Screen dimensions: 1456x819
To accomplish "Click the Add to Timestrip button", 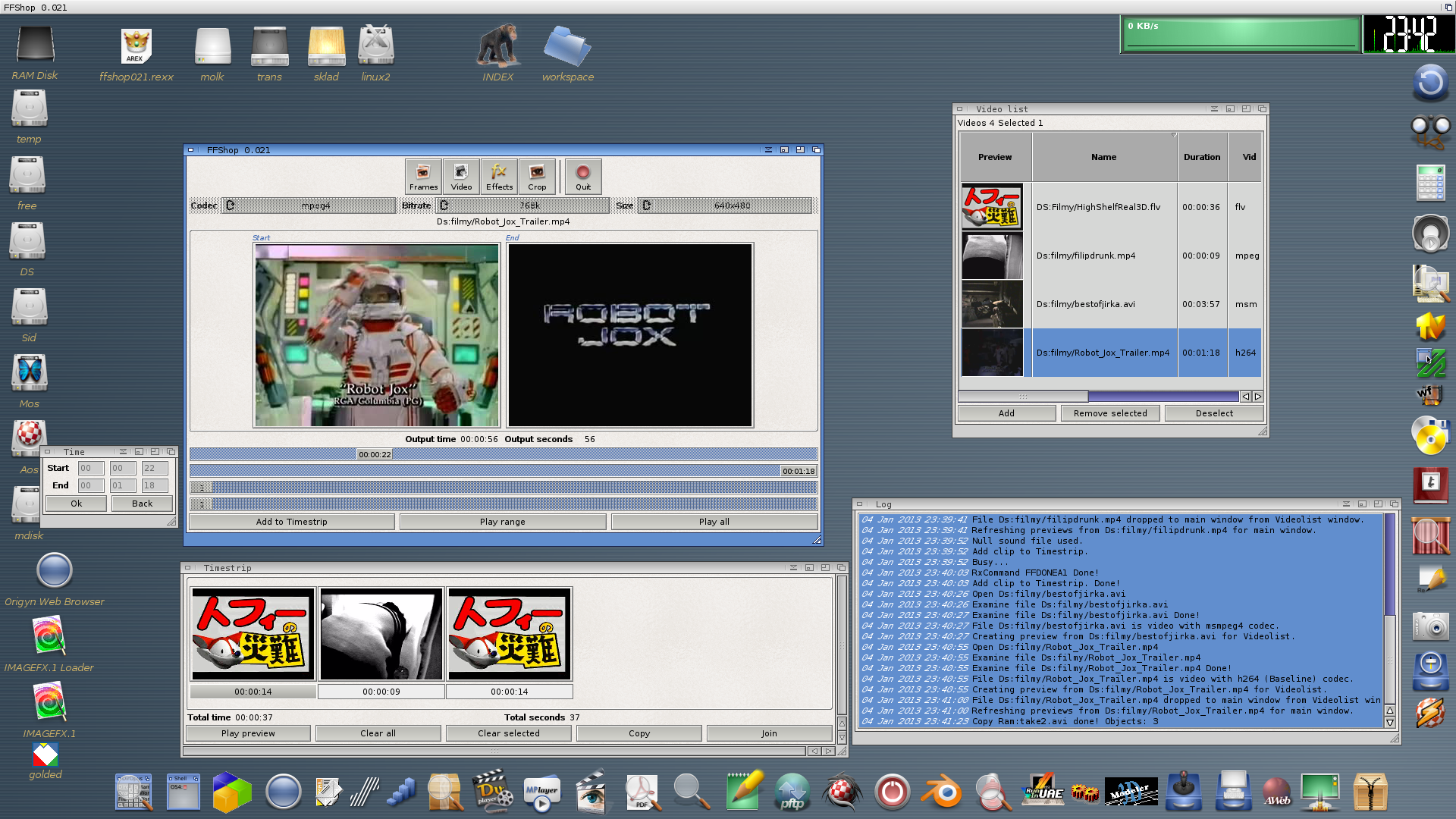I will pyautogui.click(x=292, y=522).
